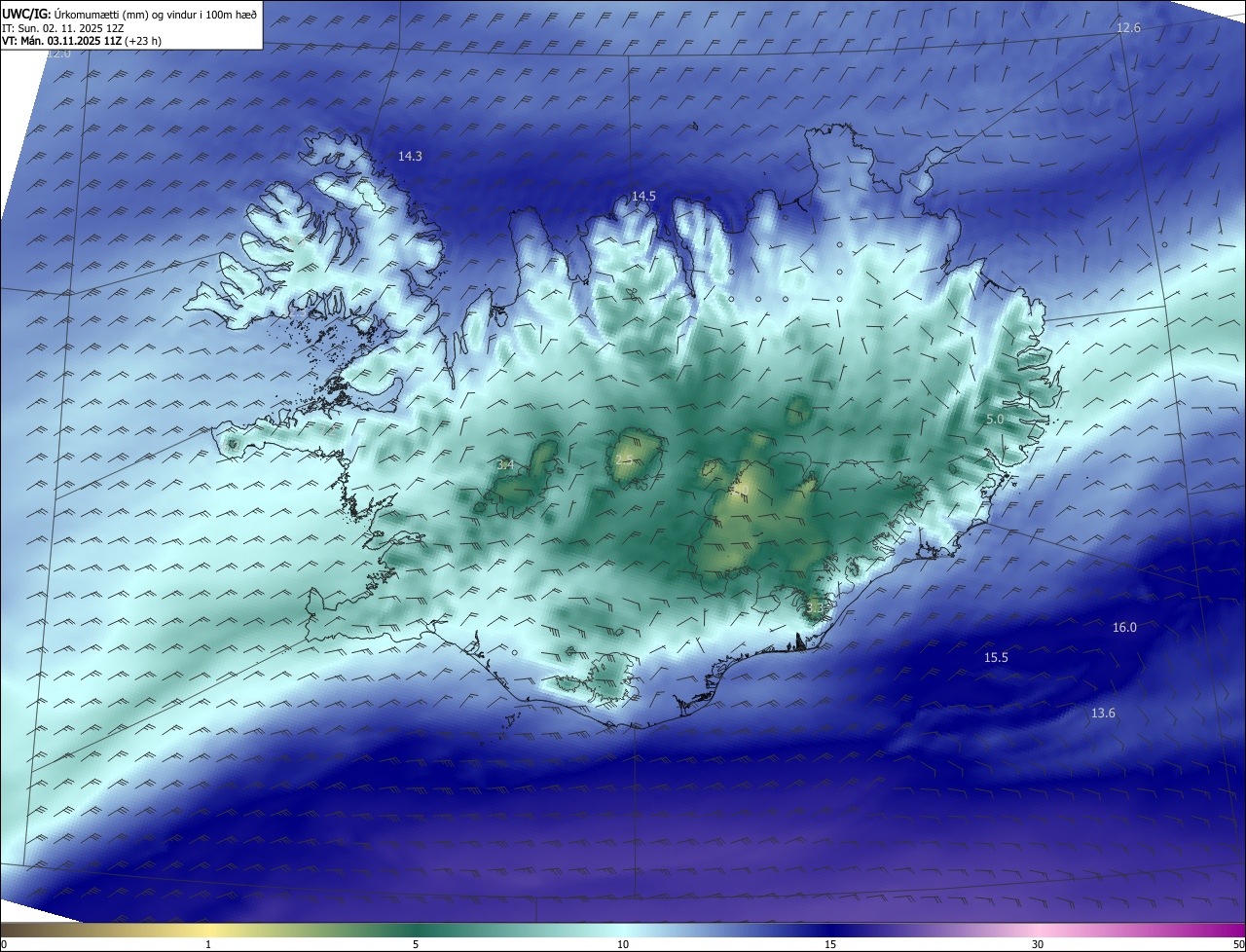
Task: Click the 3.4 value label
Action: 505,465
